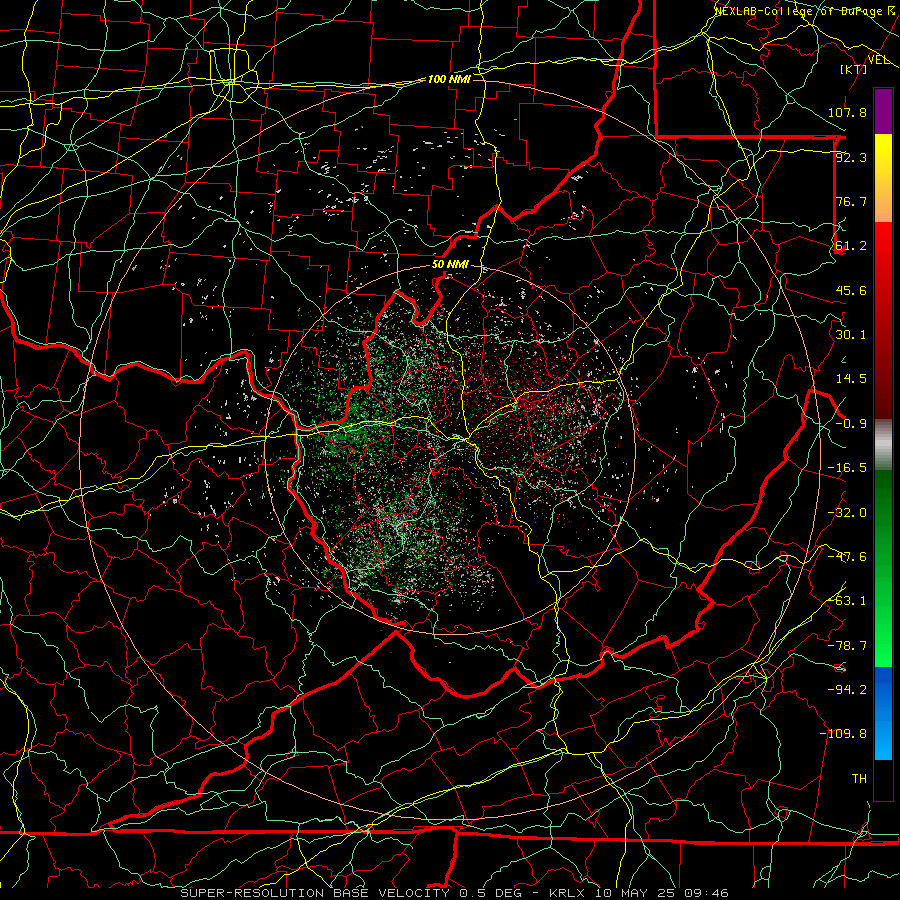Viewport: 900px width, 900px height.
Task: Click the -63.1 scale value
Action: (847, 601)
